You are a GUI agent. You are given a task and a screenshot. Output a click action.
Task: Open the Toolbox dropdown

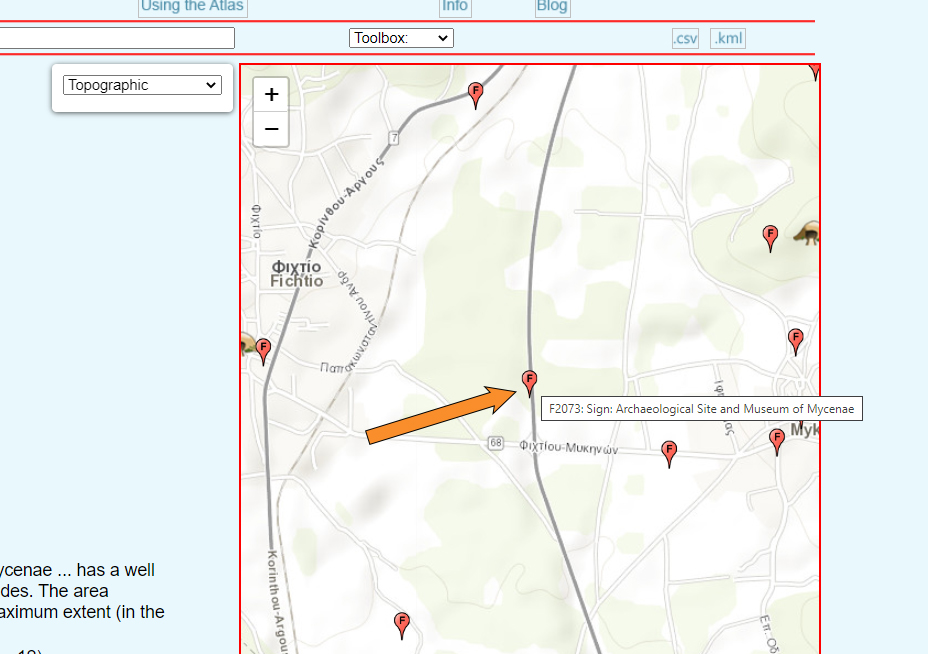pos(401,38)
